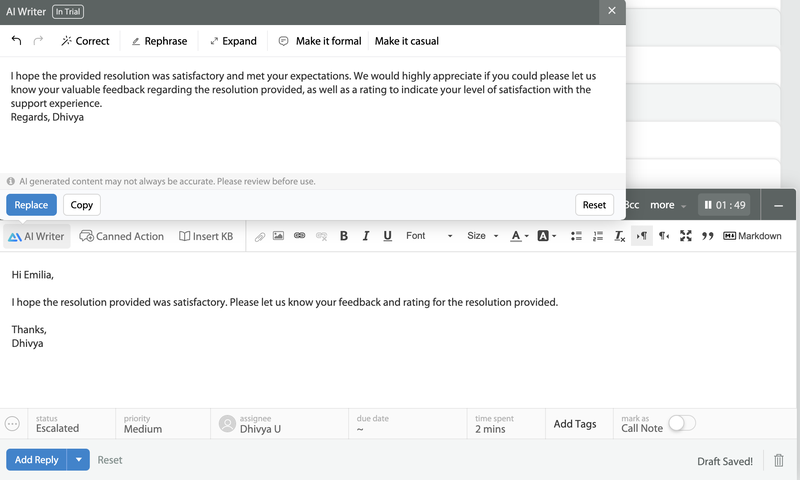This screenshot has height=480, width=800.
Task: Delete the draft with trash icon
Action: (779, 461)
